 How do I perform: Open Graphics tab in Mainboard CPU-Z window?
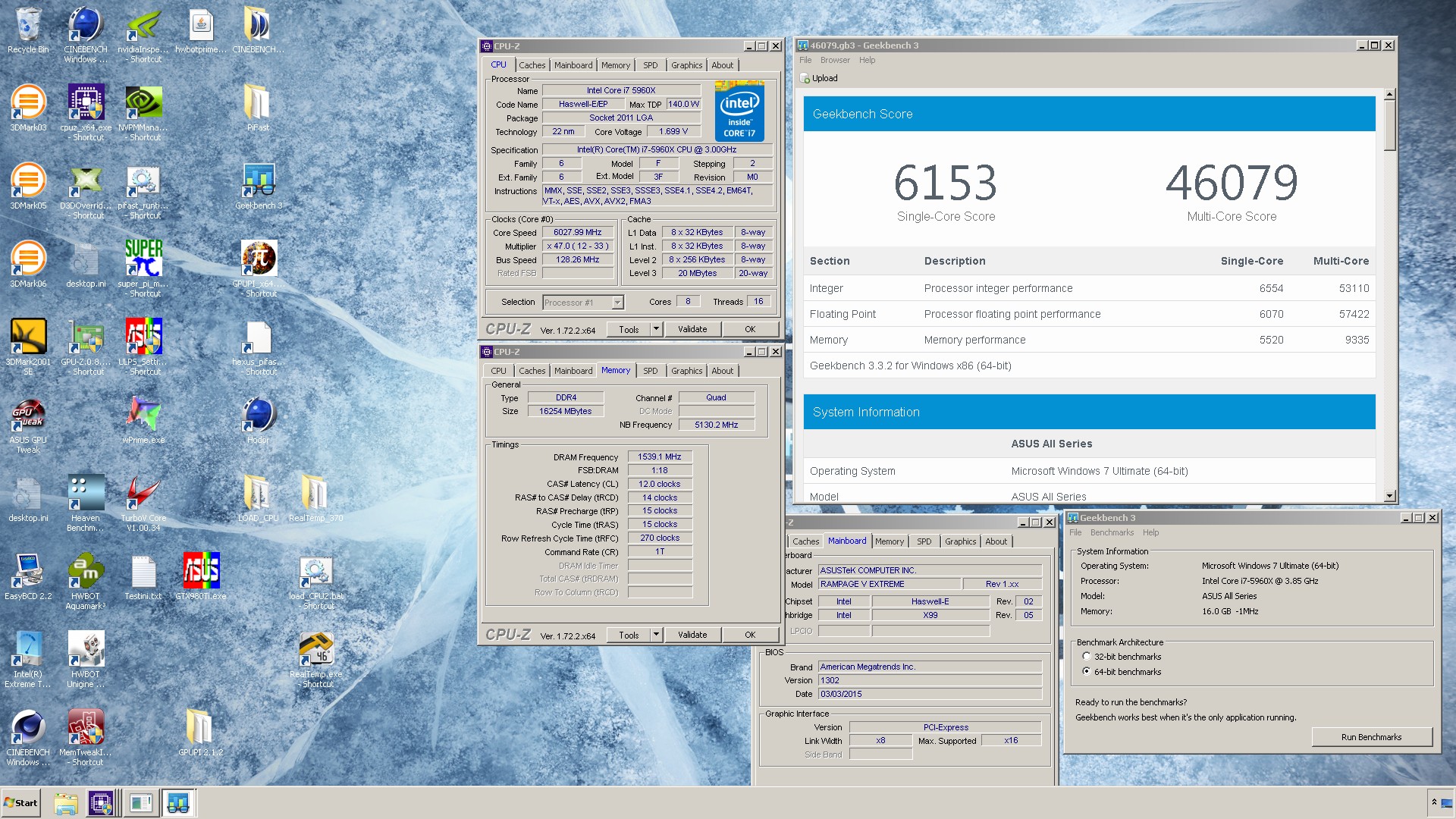pyautogui.click(x=960, y=541)
